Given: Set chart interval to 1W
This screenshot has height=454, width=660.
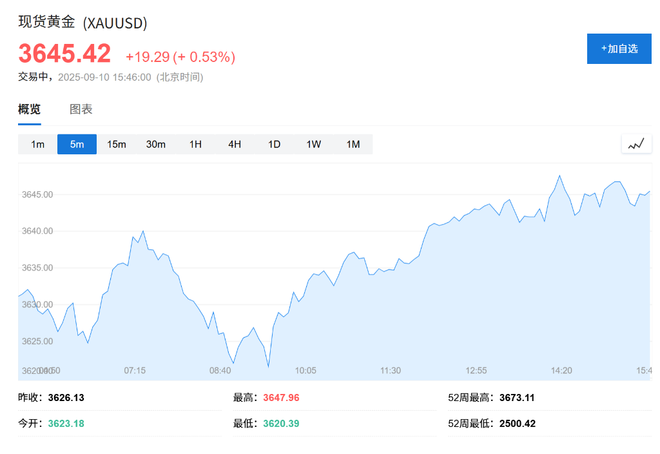Looking at the screenshot, I should coord(313,145).
